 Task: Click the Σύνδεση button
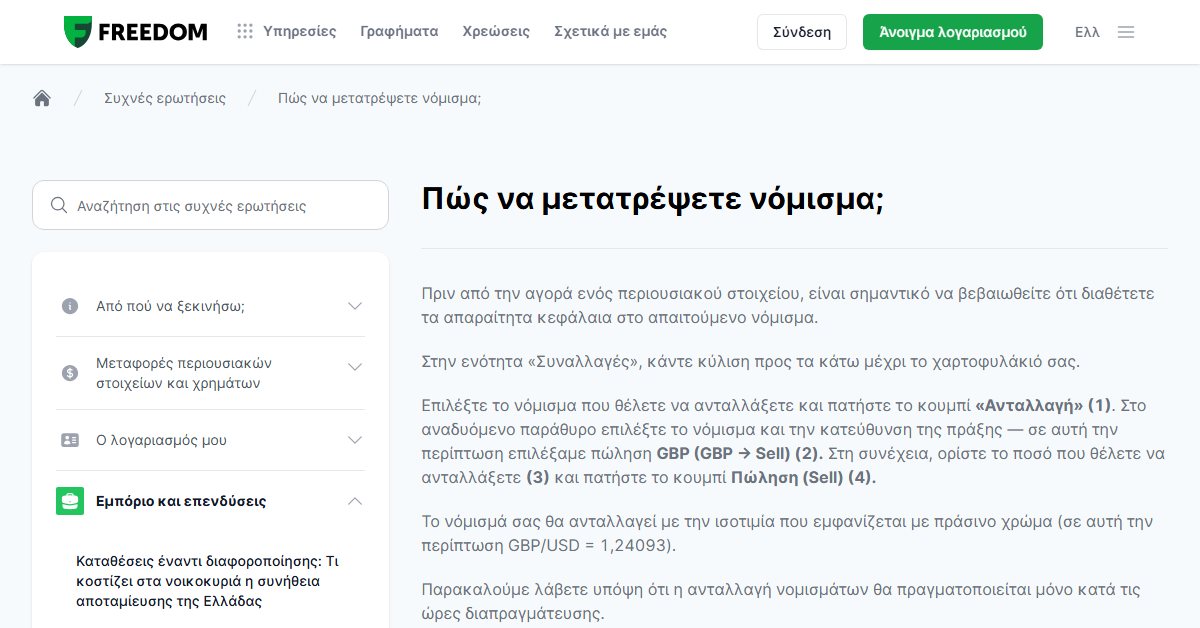click(x=802, y=32)
